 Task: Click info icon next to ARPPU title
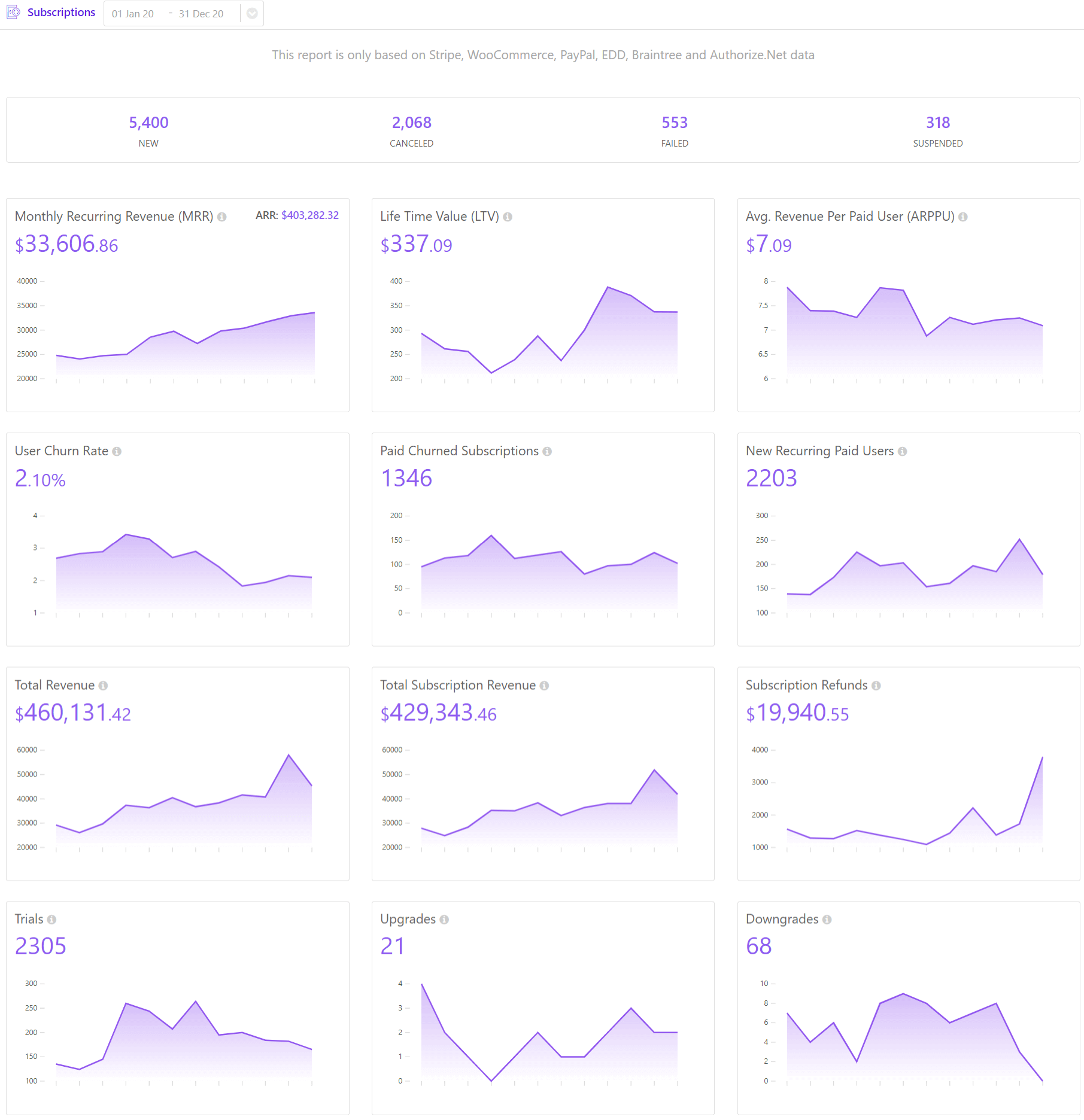963,217
